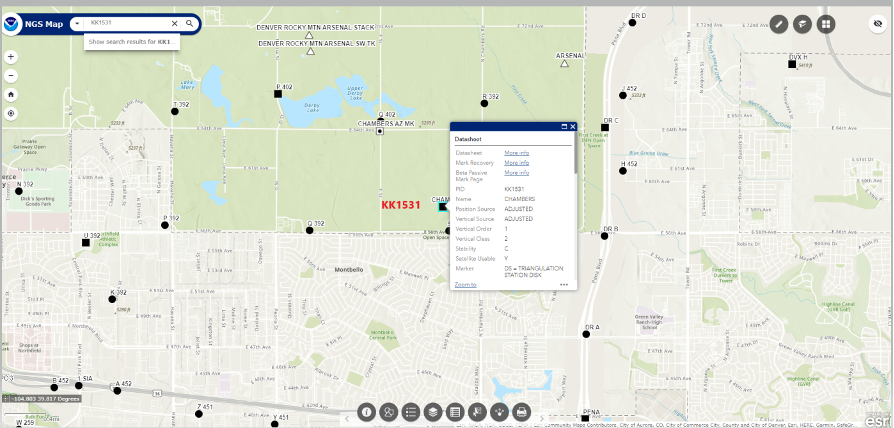Screen dimensions: 894x428
Task: Click inside the KK1531 search field
Action: click(125, 23)
